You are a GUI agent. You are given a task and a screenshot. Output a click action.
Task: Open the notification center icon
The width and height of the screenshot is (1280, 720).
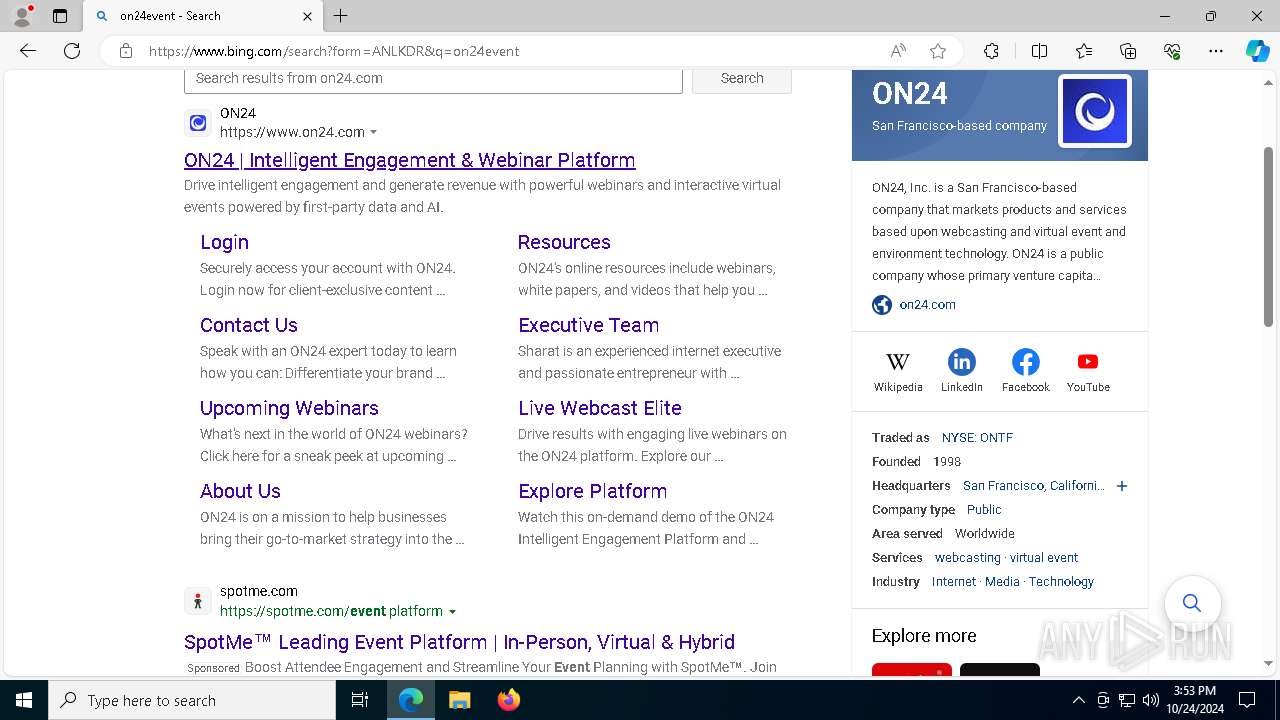point(1247,700)
